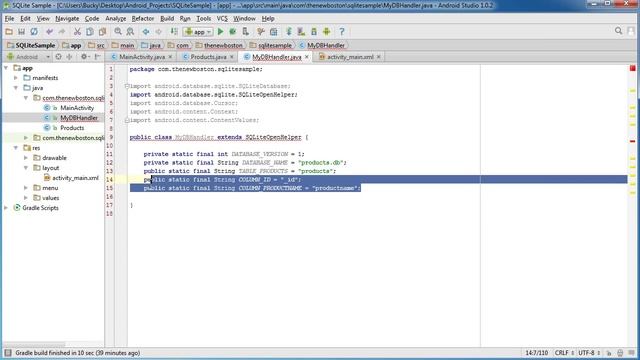
Task: Click the project panel settings gear
Action: tap(84, 57)
